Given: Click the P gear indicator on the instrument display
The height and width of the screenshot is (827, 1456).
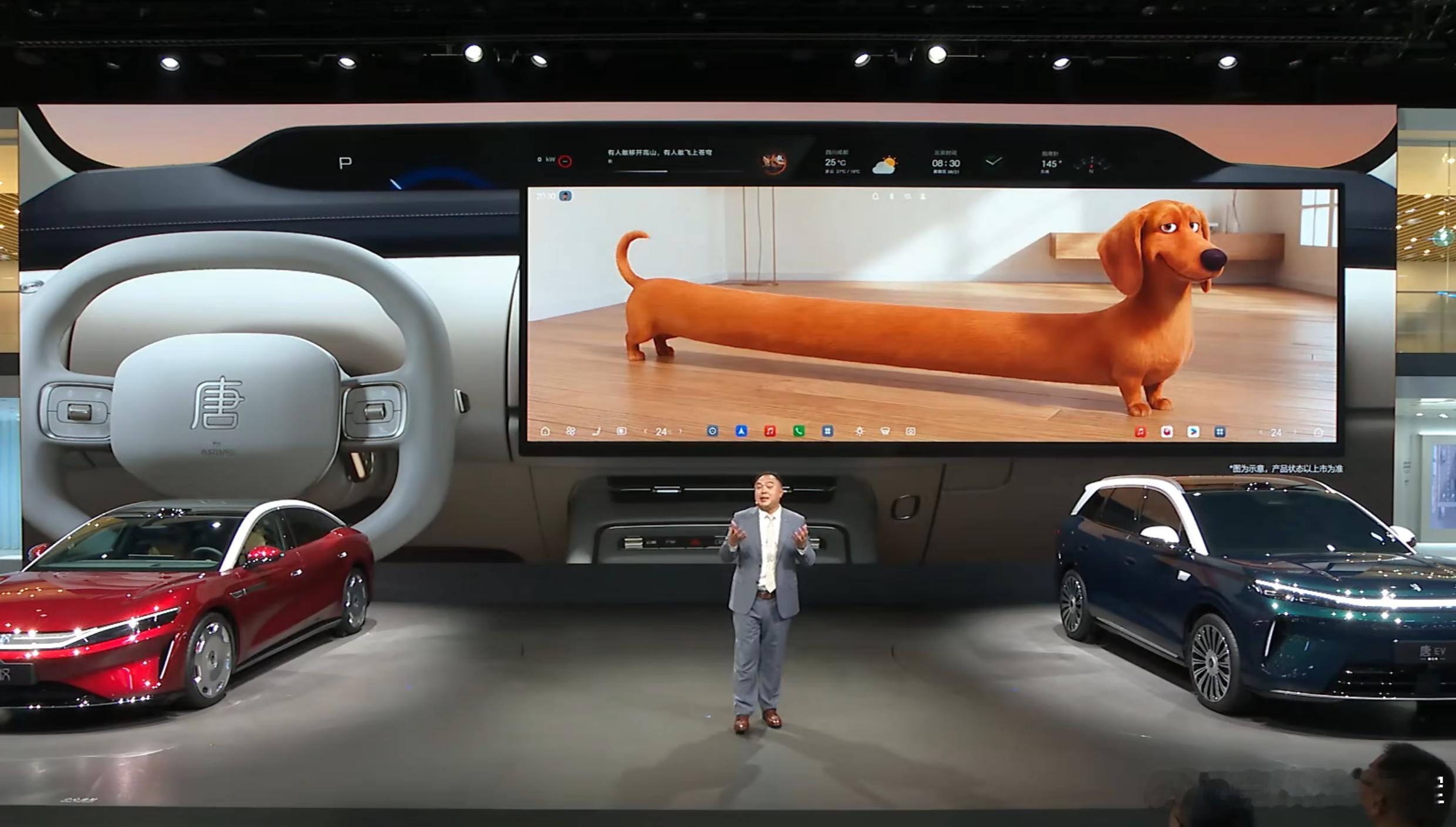Looking at the screenshot, I should 345,162.
